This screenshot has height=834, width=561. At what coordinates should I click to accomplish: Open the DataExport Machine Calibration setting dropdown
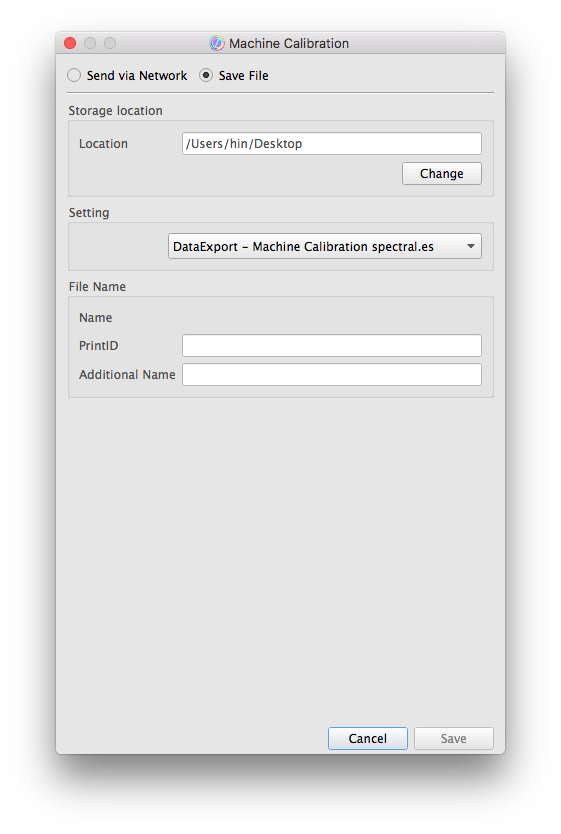point(325,246)
